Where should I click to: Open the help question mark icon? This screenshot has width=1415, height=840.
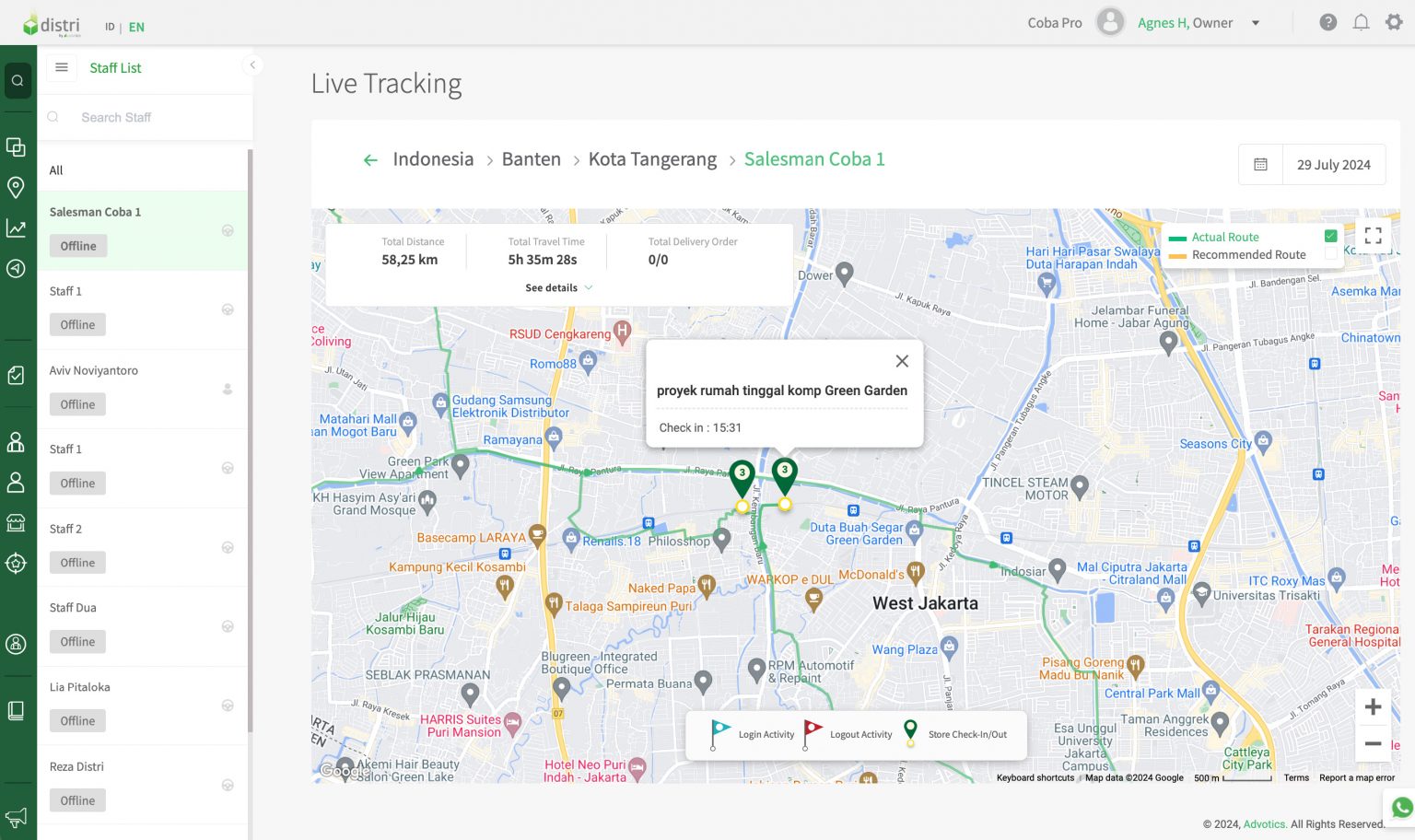[x=1327, y=23]
